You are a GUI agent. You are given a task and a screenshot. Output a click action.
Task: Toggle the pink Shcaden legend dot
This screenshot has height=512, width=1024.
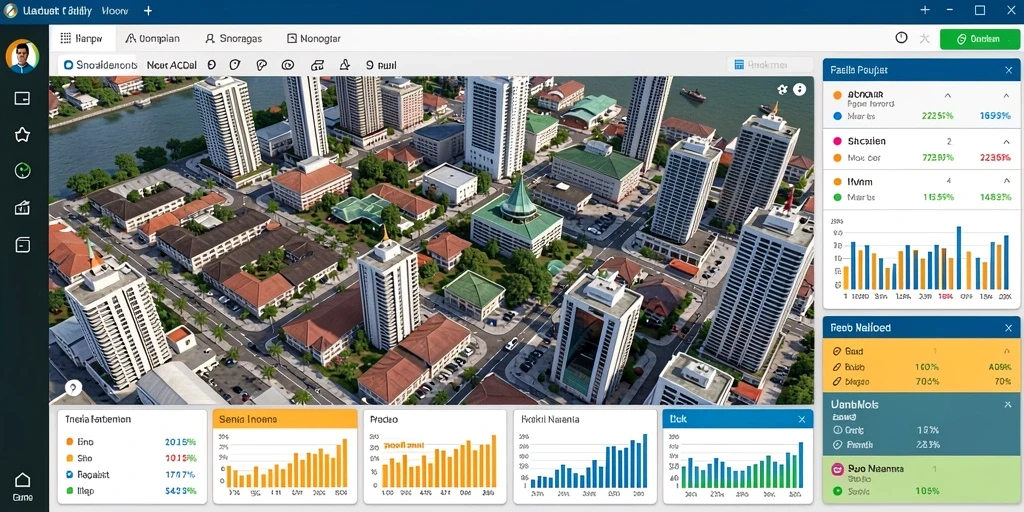[837, 141]
